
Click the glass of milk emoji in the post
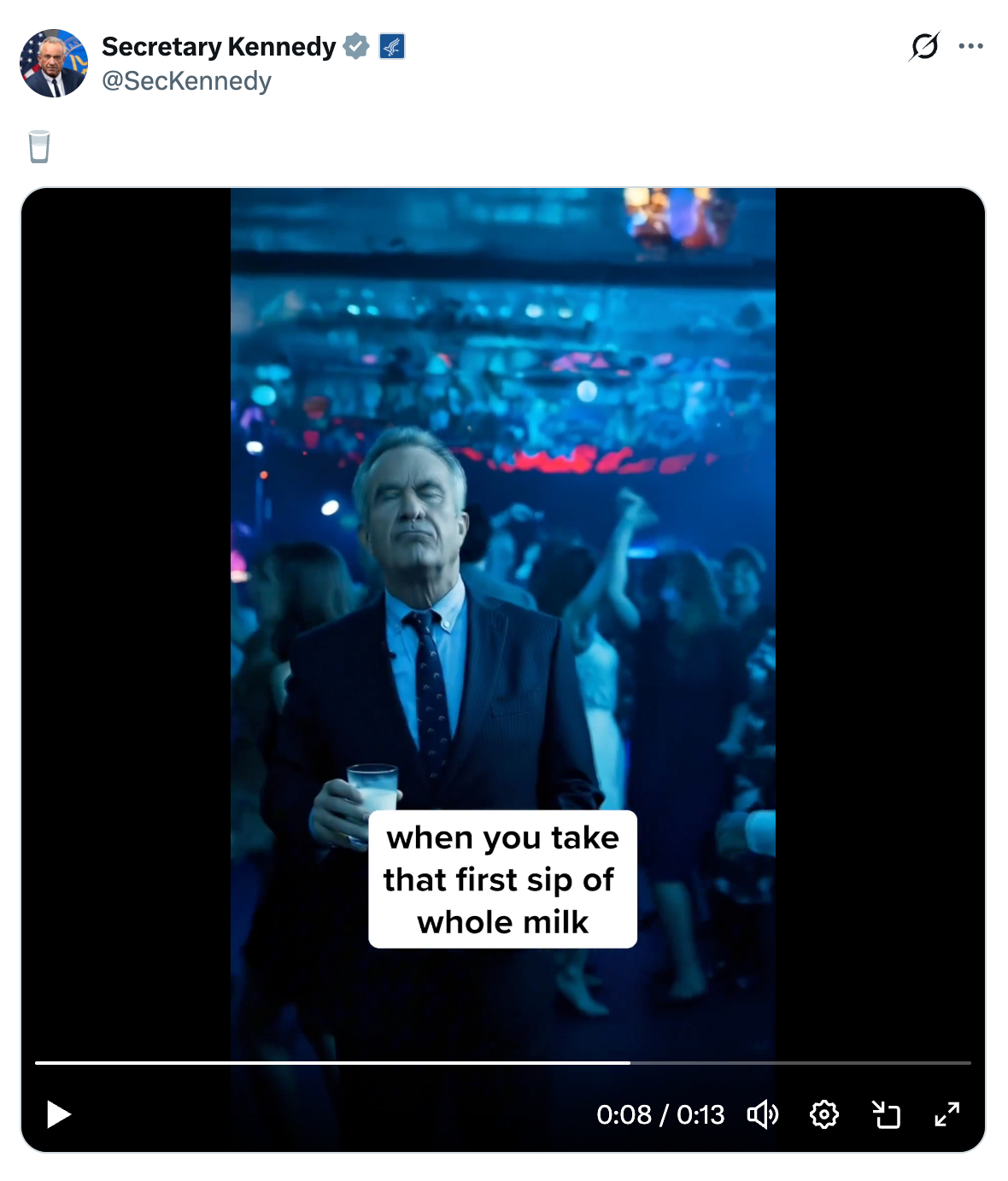click(39, 147)
